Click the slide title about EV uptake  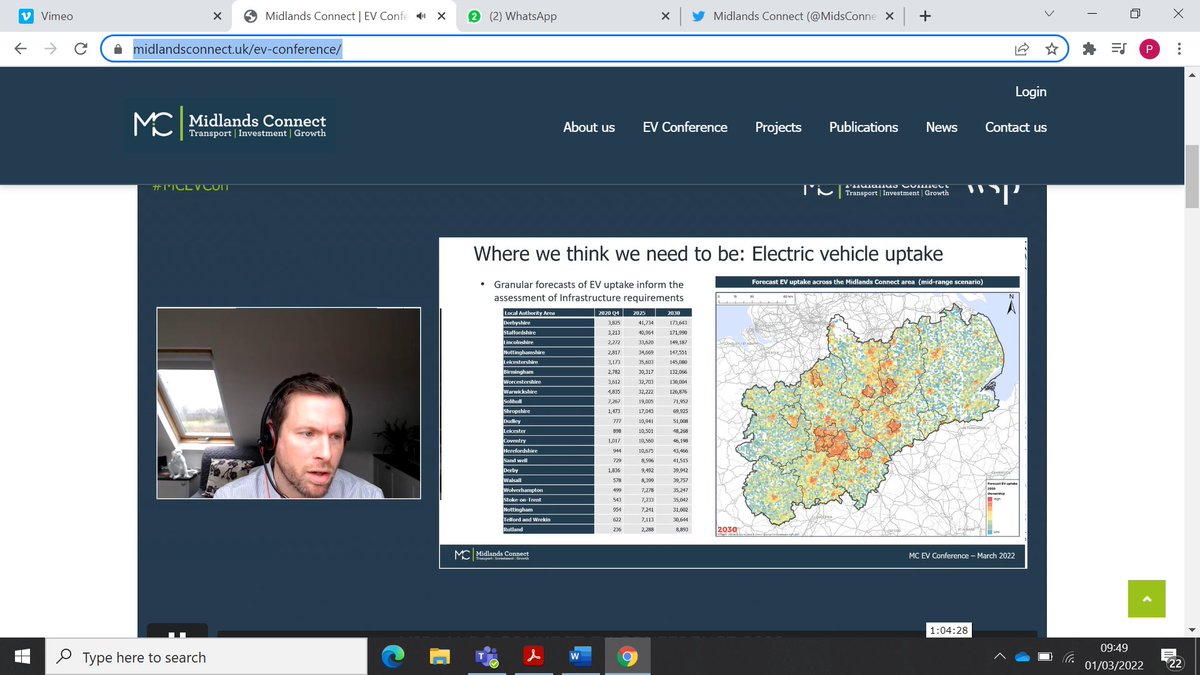(708, 254)
